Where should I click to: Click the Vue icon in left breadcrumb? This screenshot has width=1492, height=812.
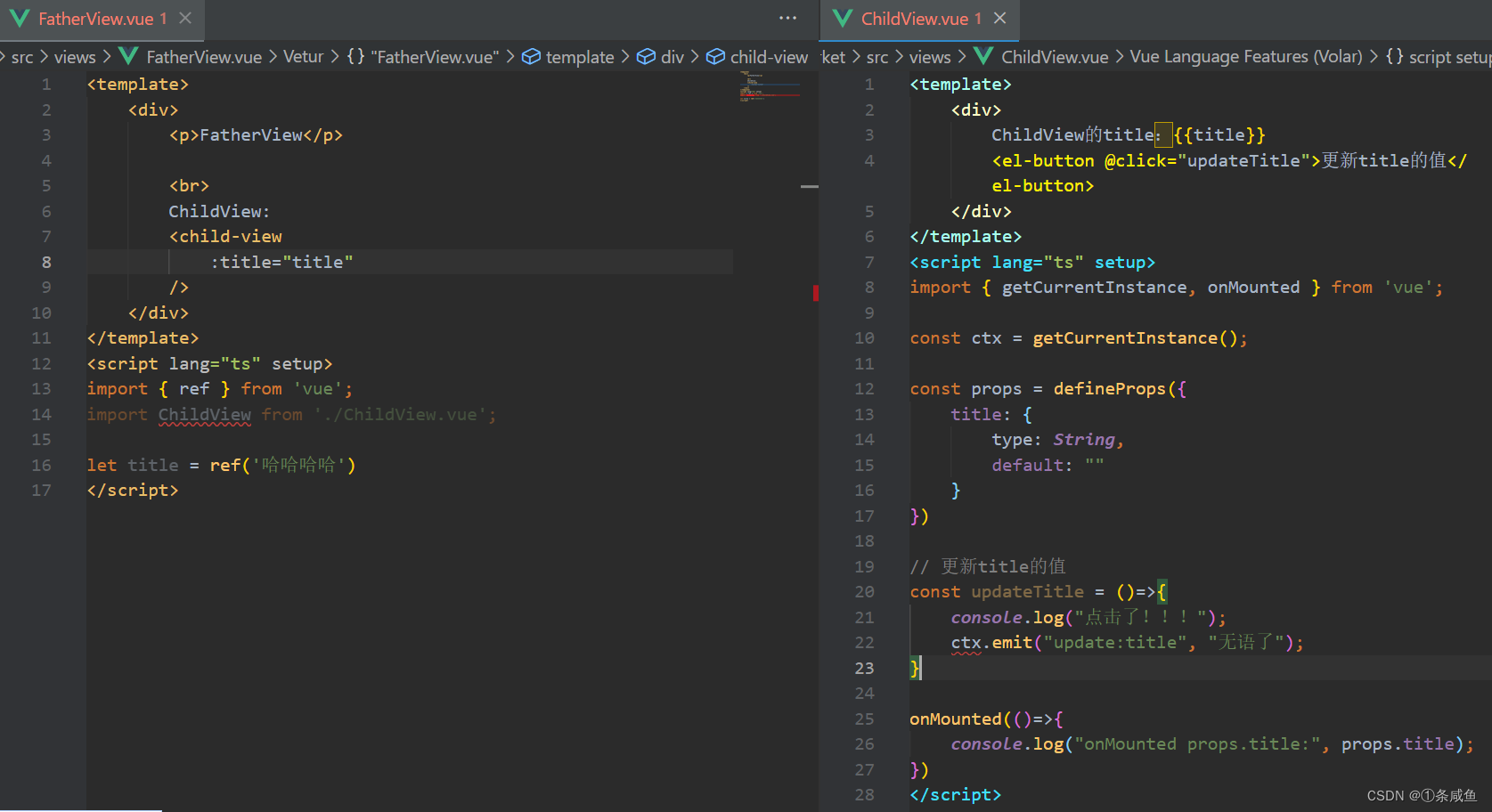[x=128, y=56]
